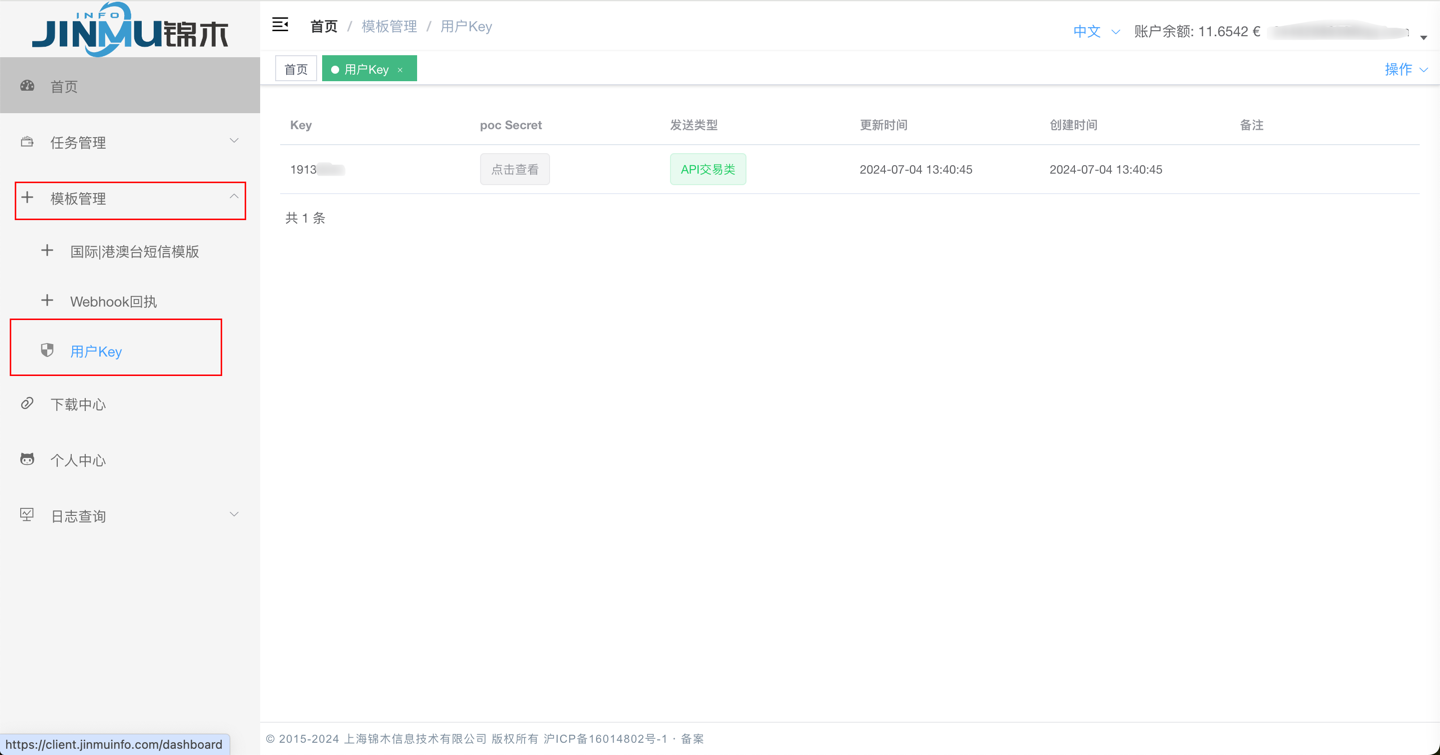
Task: Click the 任务管理 menu label
Action: (78, 143)
